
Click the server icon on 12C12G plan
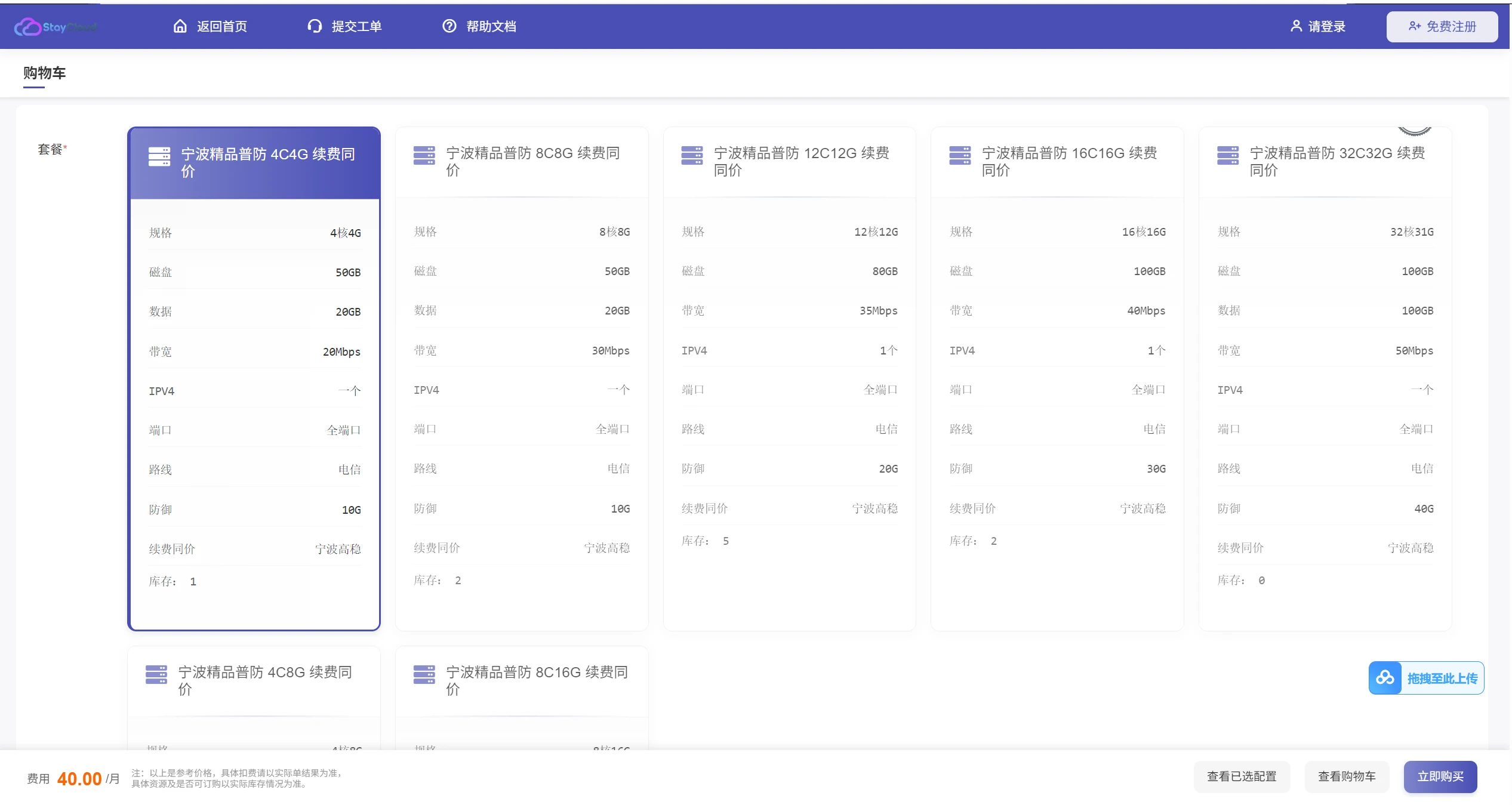[x=692, y=156]
